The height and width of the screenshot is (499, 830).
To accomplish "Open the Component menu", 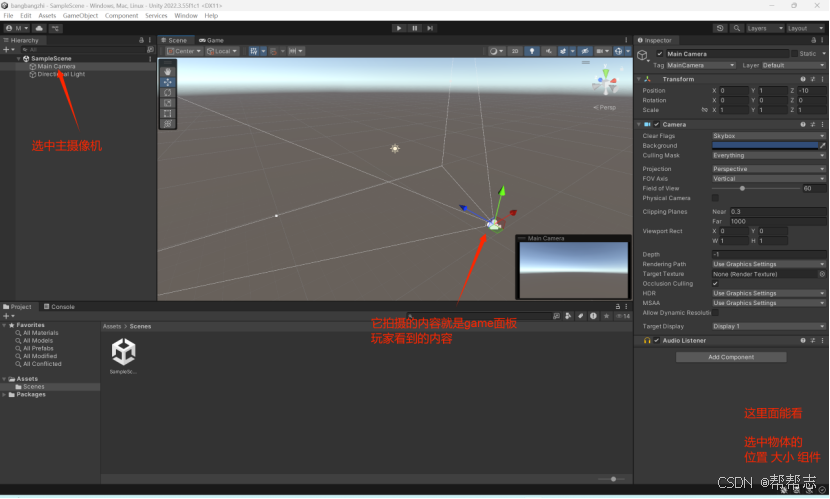I will 121,15.
